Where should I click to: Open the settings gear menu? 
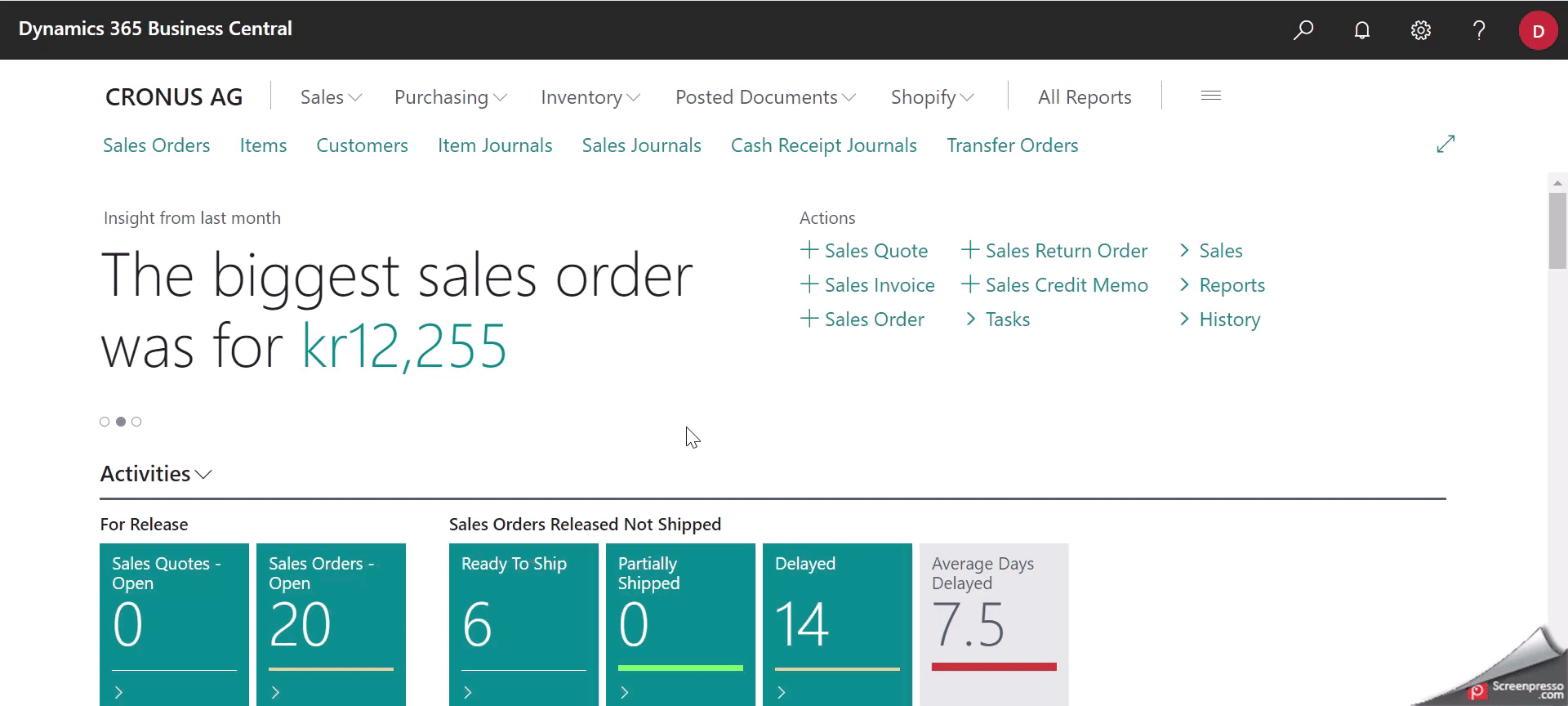click(x=1421, y=30)
